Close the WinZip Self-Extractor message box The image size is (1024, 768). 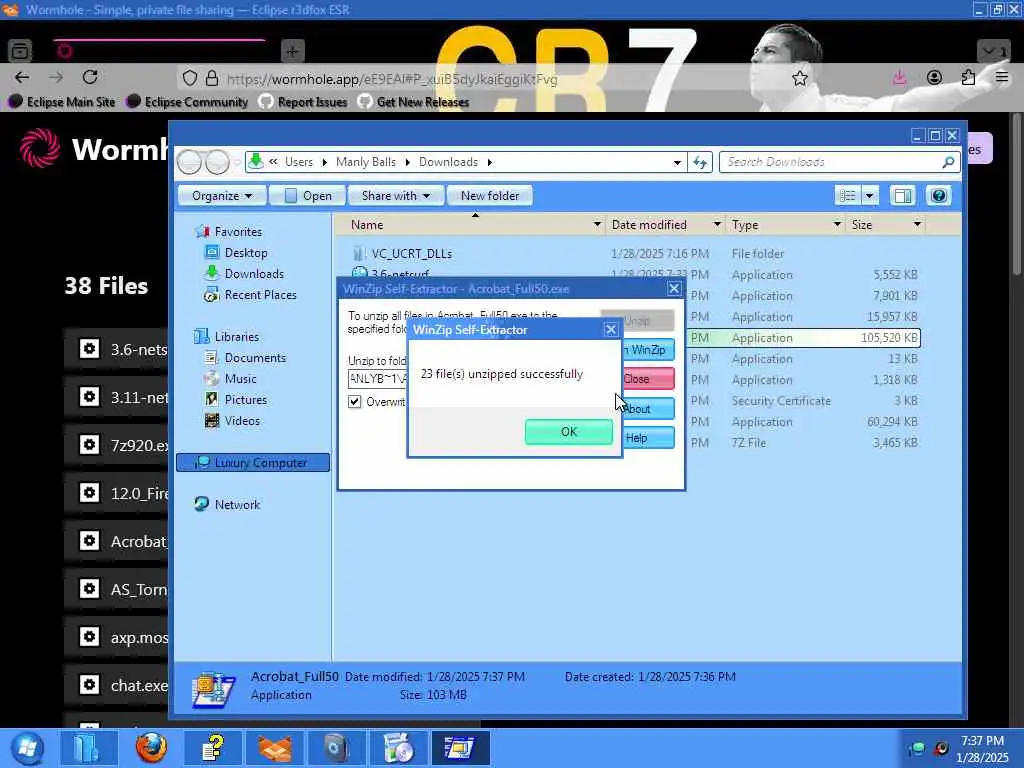611,330
